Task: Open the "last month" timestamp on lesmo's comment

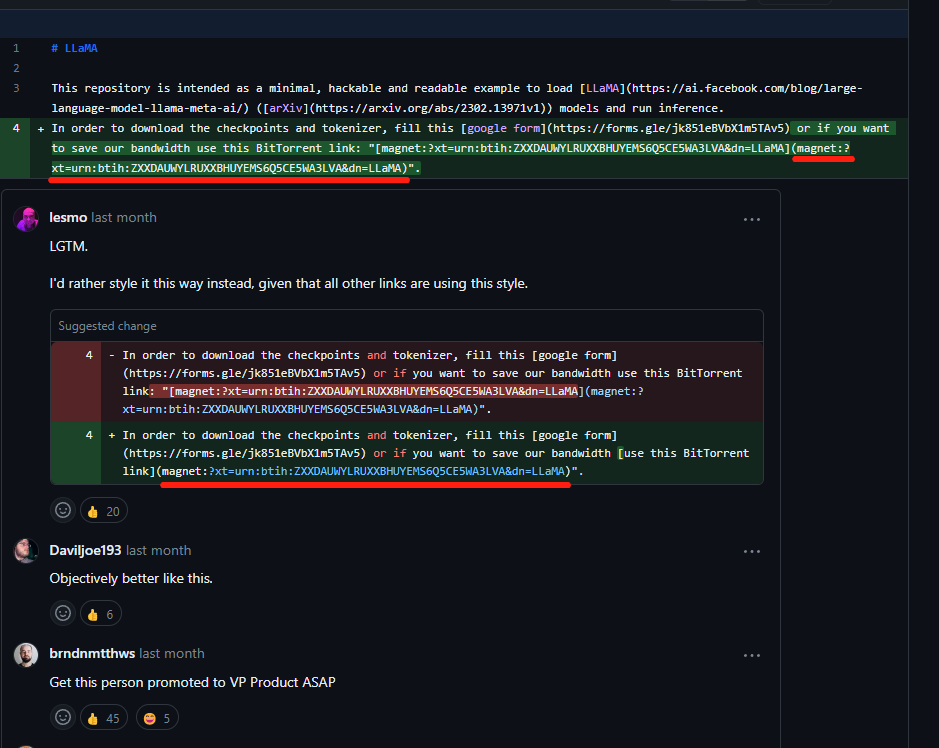Action: tap(124, 217)
